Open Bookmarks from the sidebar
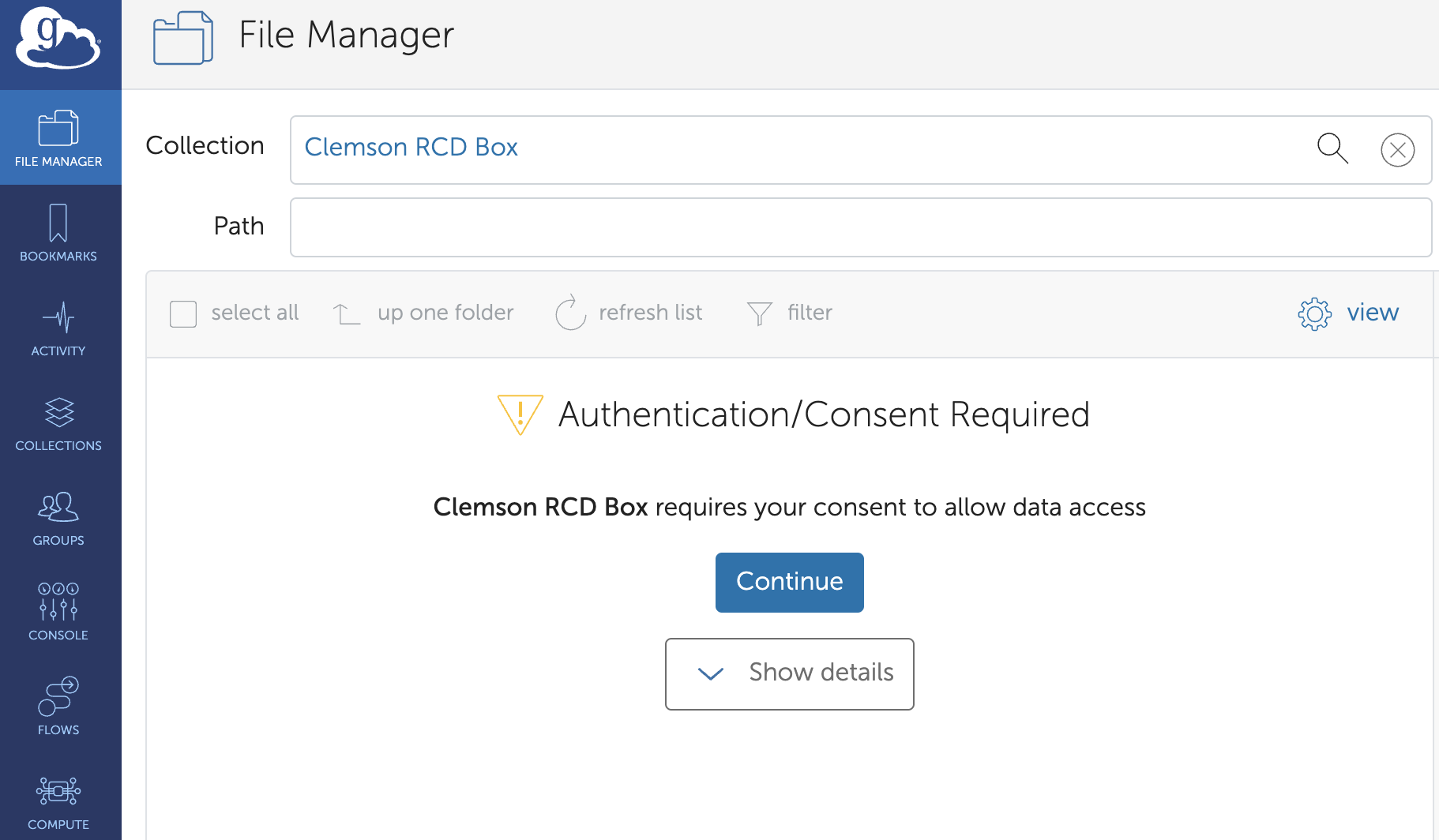The width and height of the screenshot is (1439, 840). (x=58, y=233)
